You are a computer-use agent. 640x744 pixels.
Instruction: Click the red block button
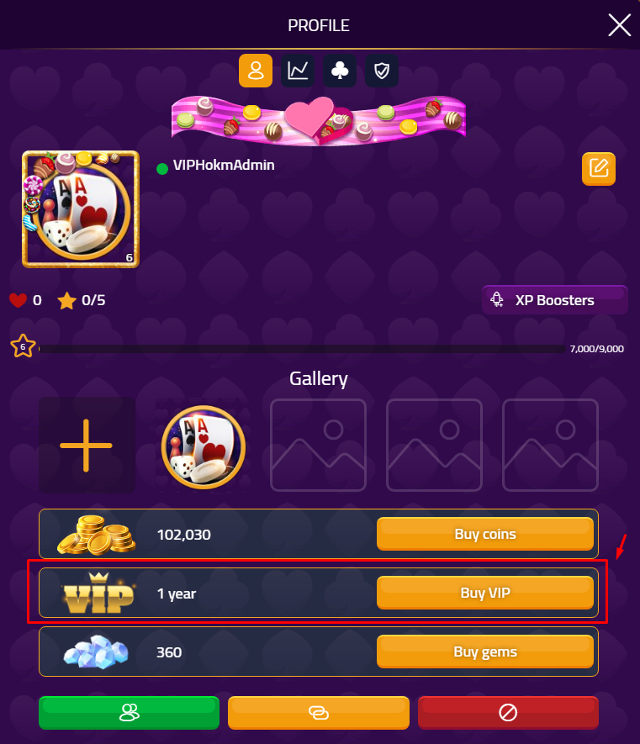click(508, 713)
